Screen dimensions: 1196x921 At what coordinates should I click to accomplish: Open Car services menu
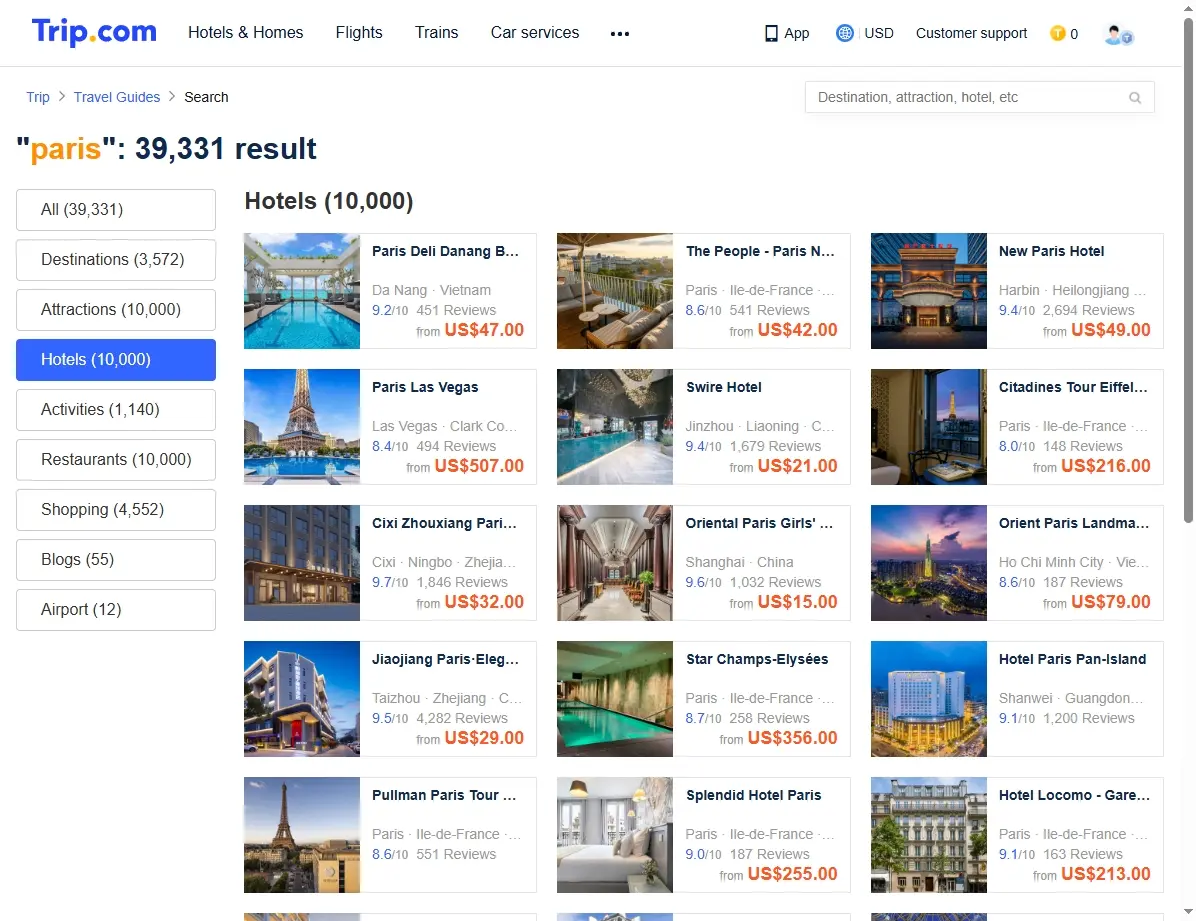click(535, 32)
